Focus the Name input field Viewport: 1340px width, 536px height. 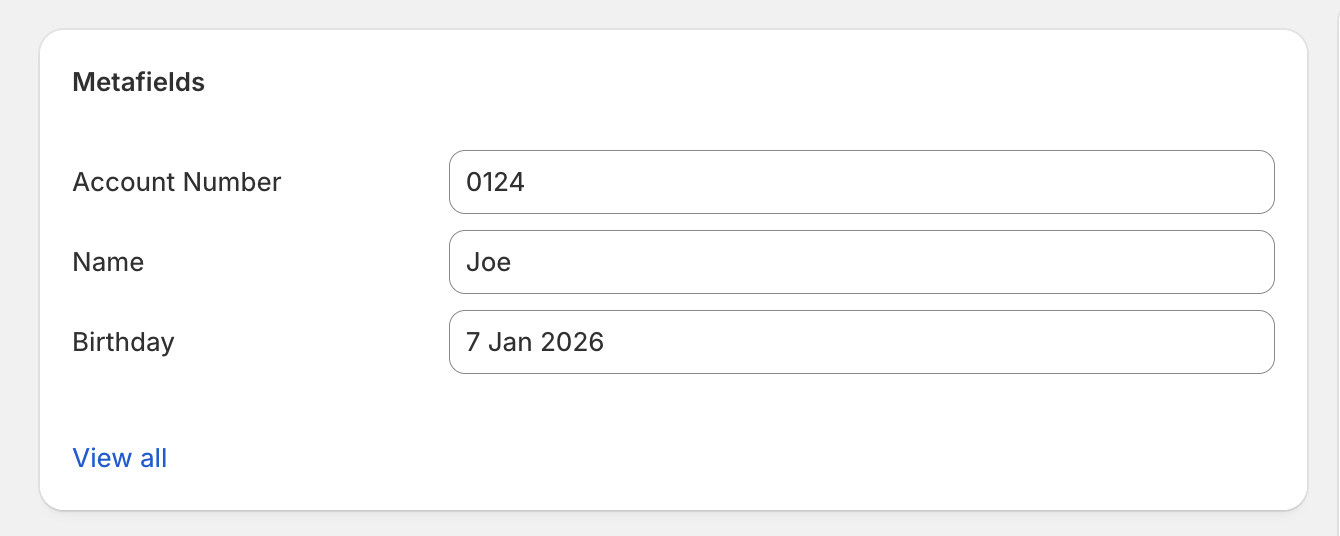[861, 262]
